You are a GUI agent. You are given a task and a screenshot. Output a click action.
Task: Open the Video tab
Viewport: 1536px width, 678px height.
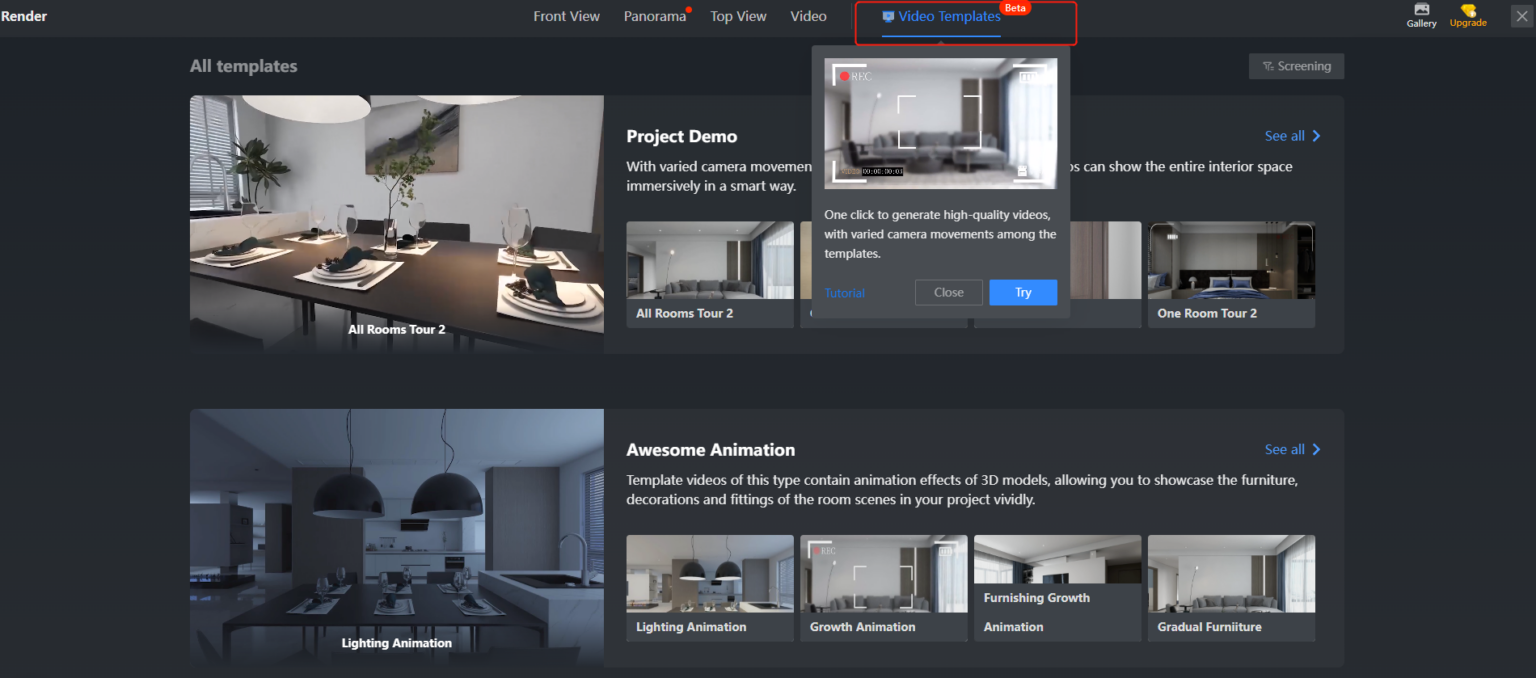[808, 16]
